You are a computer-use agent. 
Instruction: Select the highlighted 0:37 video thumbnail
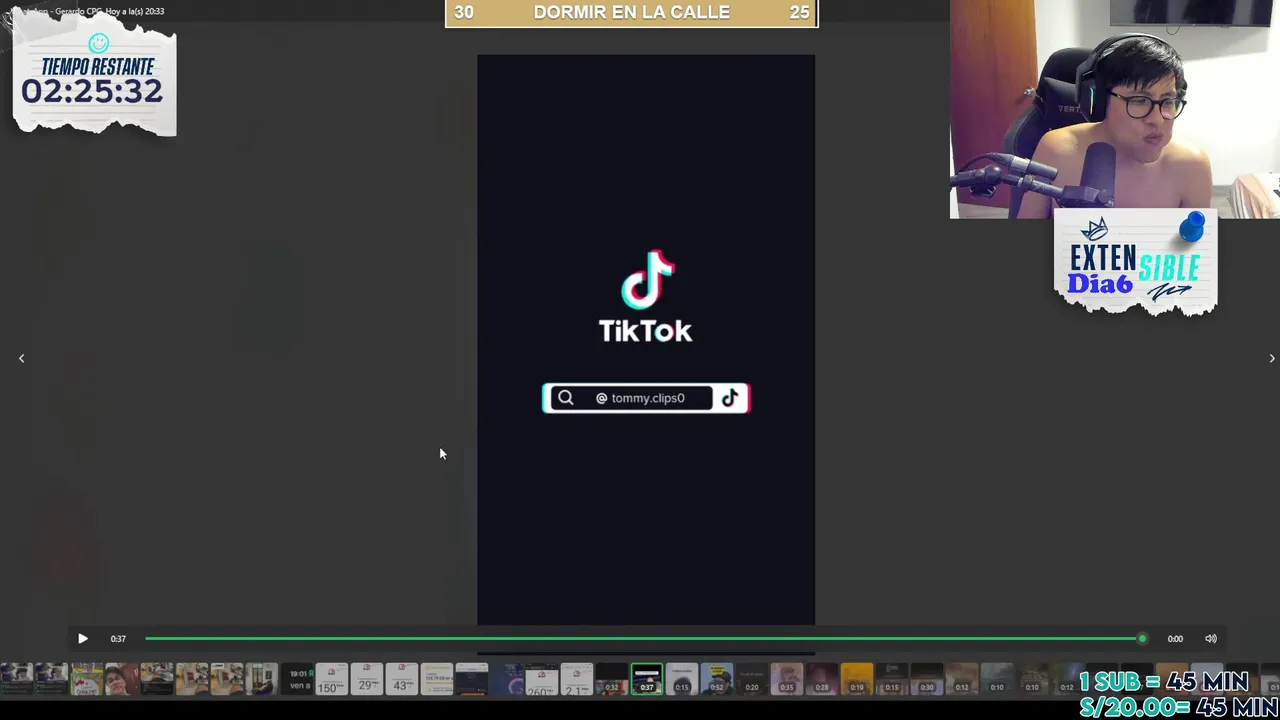pos(647,679)
